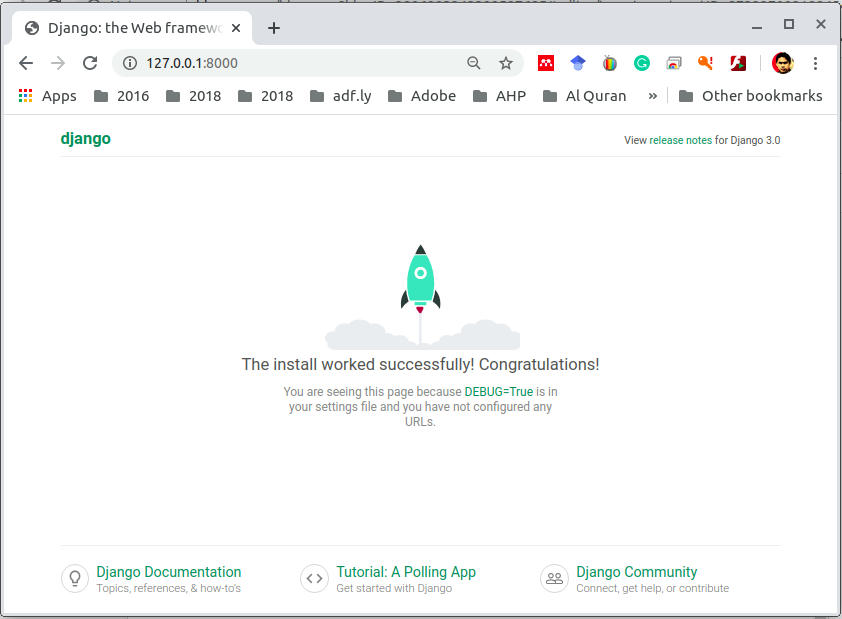Open the blue graduation cap extension
The image size is (842, 619).
pyautogui.click(x=578, y=63)
